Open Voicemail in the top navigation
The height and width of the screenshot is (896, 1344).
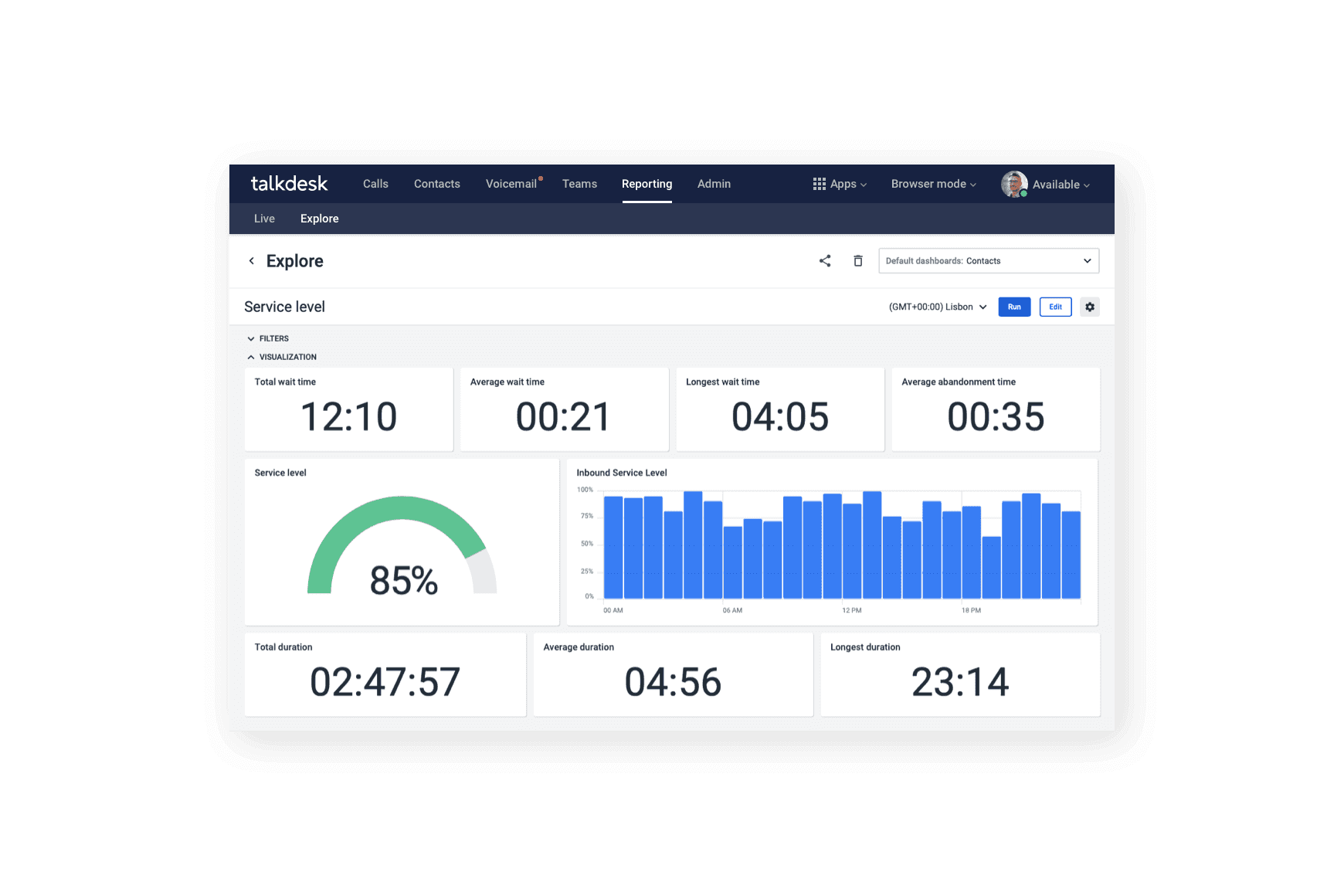click(511, 184)
